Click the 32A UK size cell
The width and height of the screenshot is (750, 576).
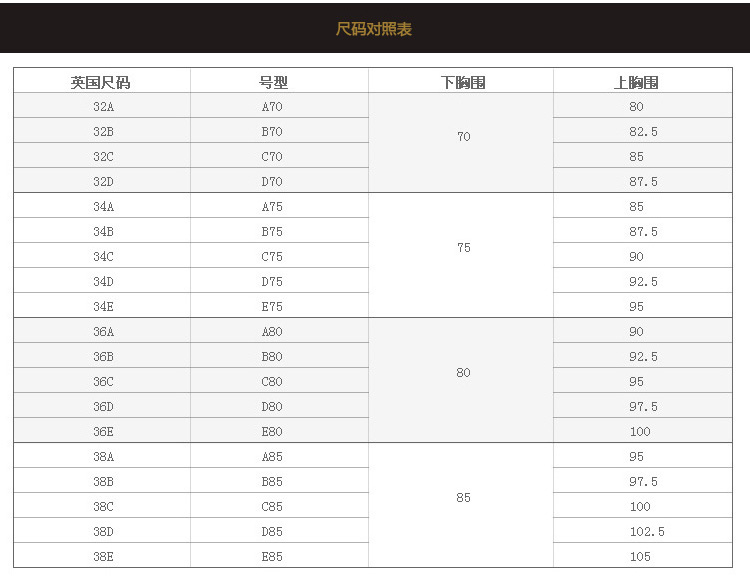103,106
